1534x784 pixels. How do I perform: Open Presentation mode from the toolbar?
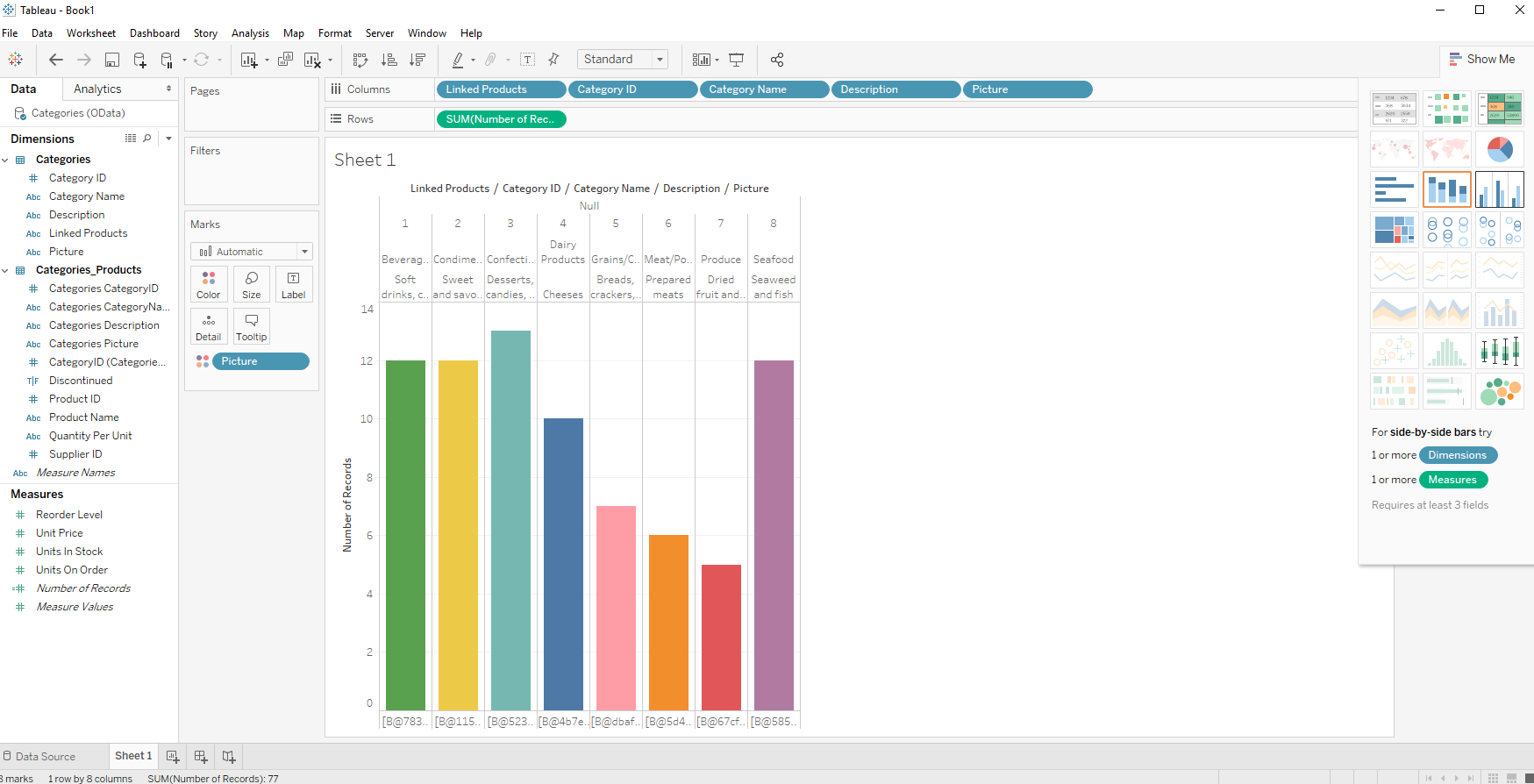pyautogui.click(x=737, y=60)
